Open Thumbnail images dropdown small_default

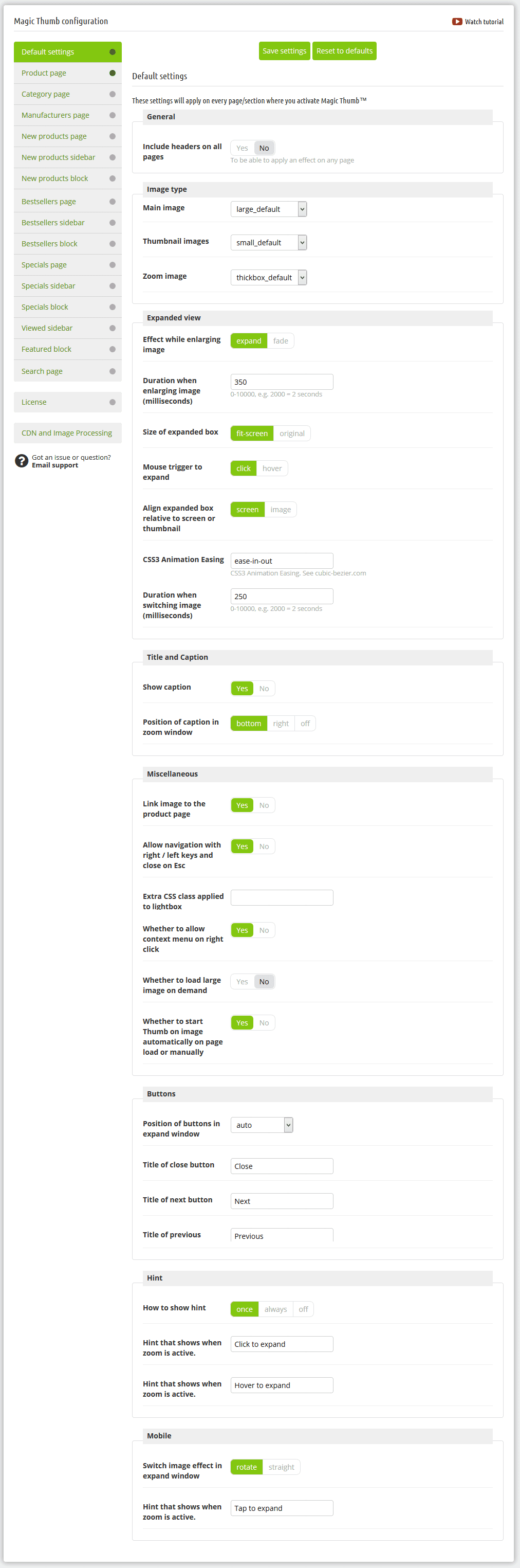pyautogui.click(x=269, y=242)
